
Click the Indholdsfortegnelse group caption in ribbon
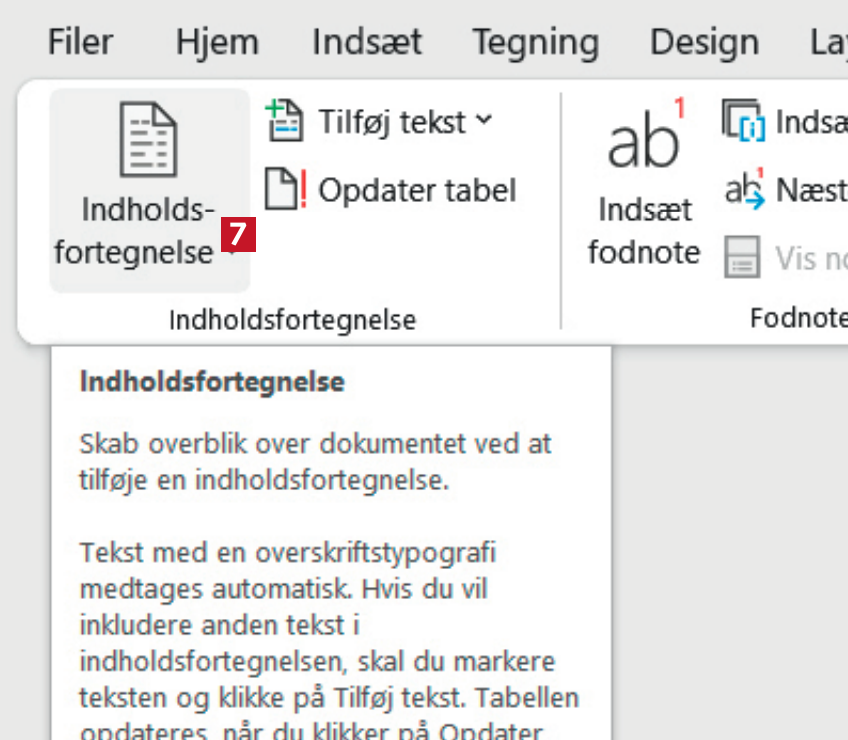pyautogui.click(x=292, y=320)
